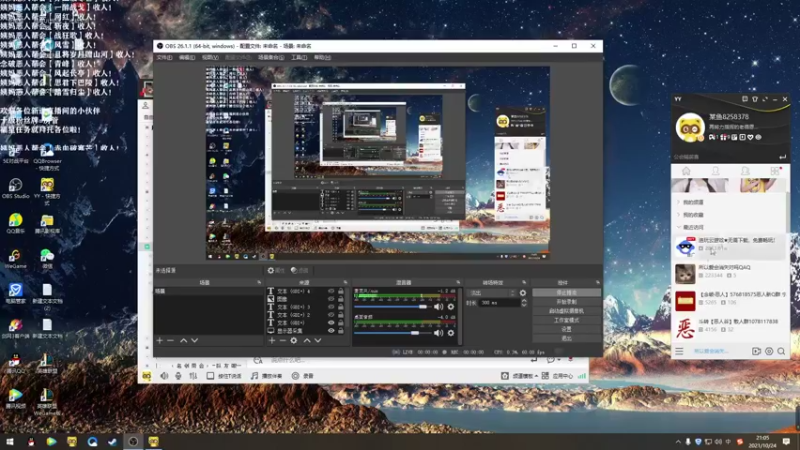
Task: Open OBS Studio desktop shortcut
Action: [15, 188]
